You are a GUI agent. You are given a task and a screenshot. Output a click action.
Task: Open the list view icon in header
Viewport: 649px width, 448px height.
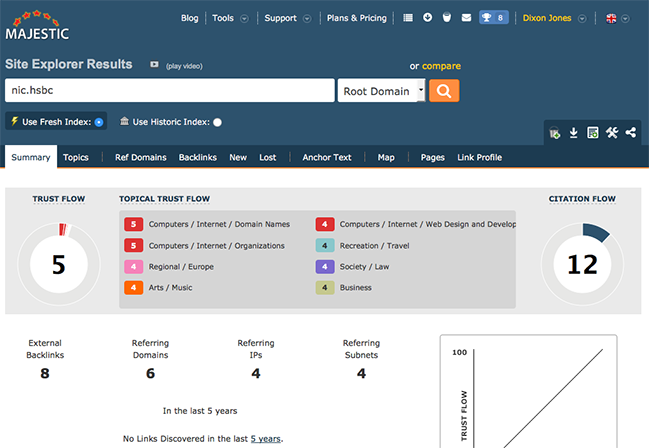point(408,18)
